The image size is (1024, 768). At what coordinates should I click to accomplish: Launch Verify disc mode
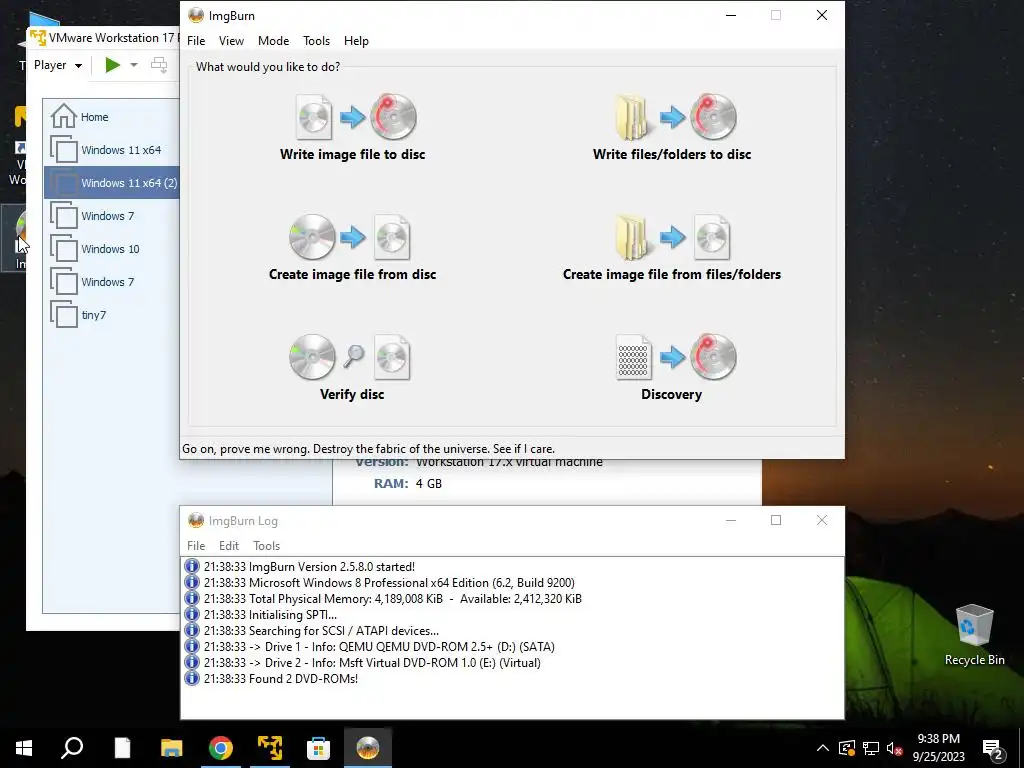click(x=352, y=368)
